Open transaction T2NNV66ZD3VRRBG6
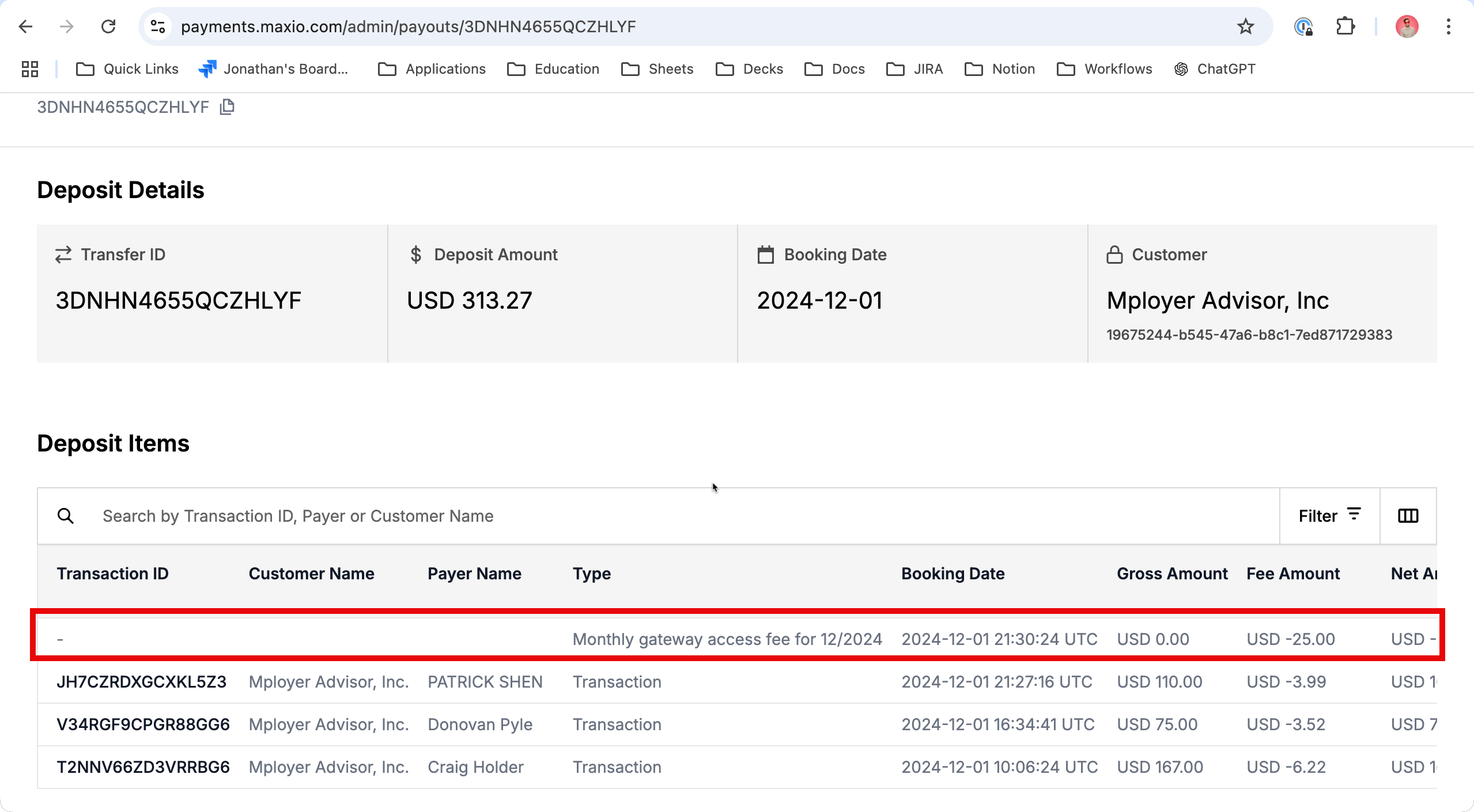The width and height of the screenshot is (1474, 812). point(143,767)
